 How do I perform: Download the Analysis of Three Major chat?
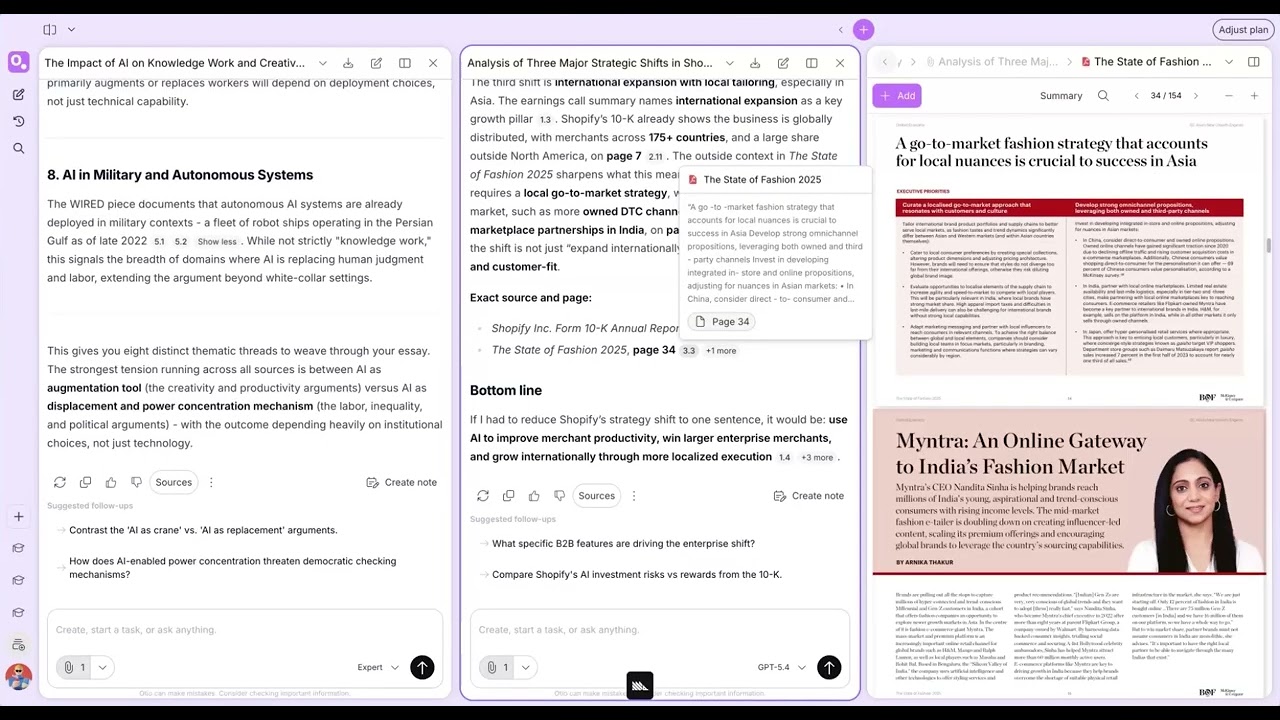coord(755,63)
